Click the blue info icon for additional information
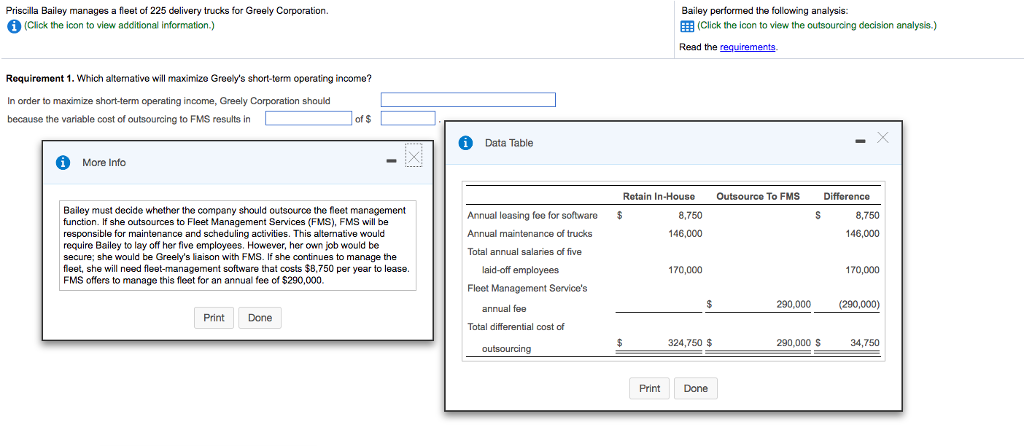This screenshot has width=1024, height=446. click(x=14, y=26)
